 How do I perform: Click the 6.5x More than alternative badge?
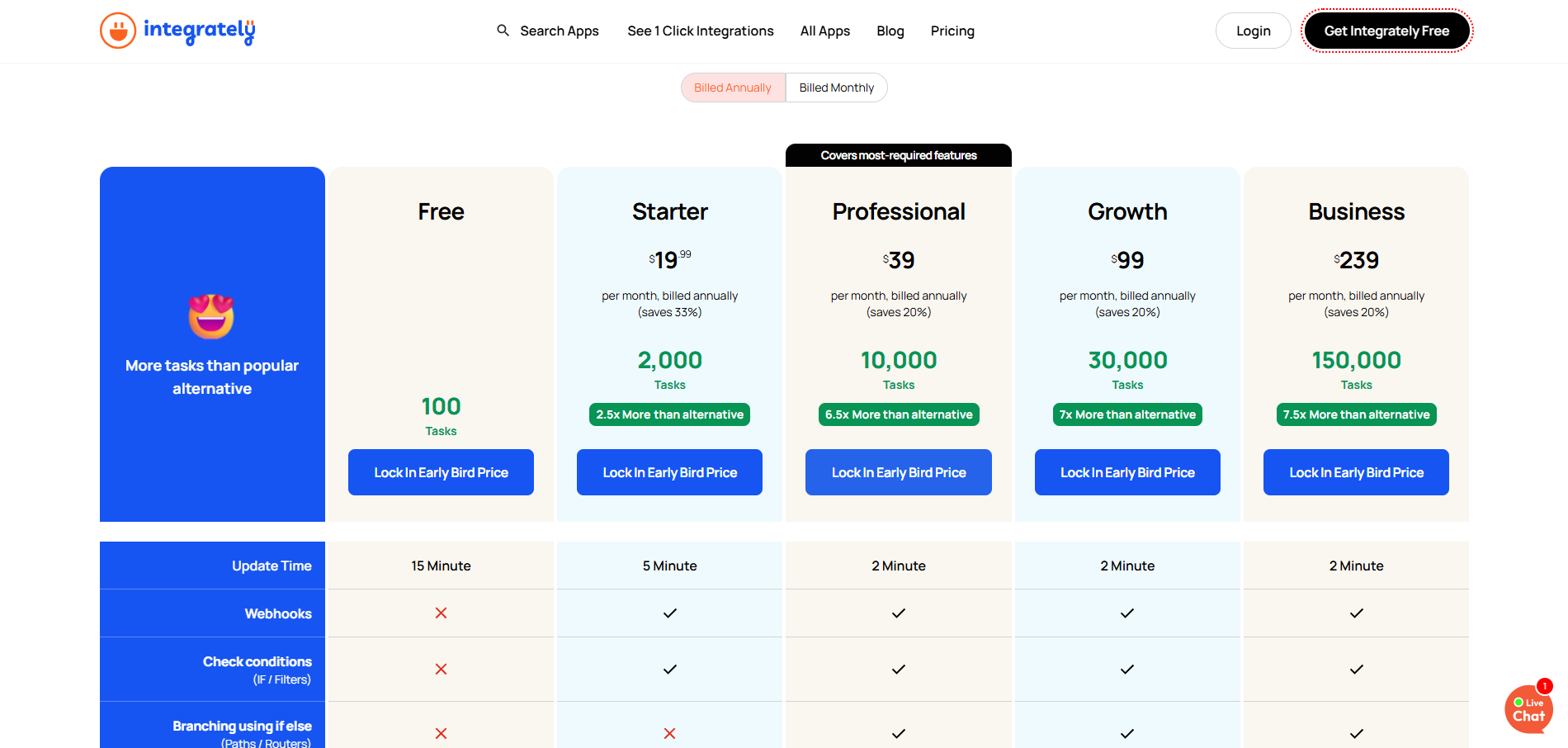point(899,414)
